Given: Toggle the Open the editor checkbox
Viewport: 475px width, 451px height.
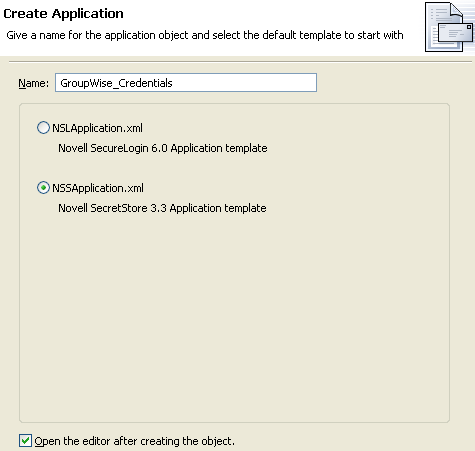Looking at the screenshot, I should coord(25,441).
